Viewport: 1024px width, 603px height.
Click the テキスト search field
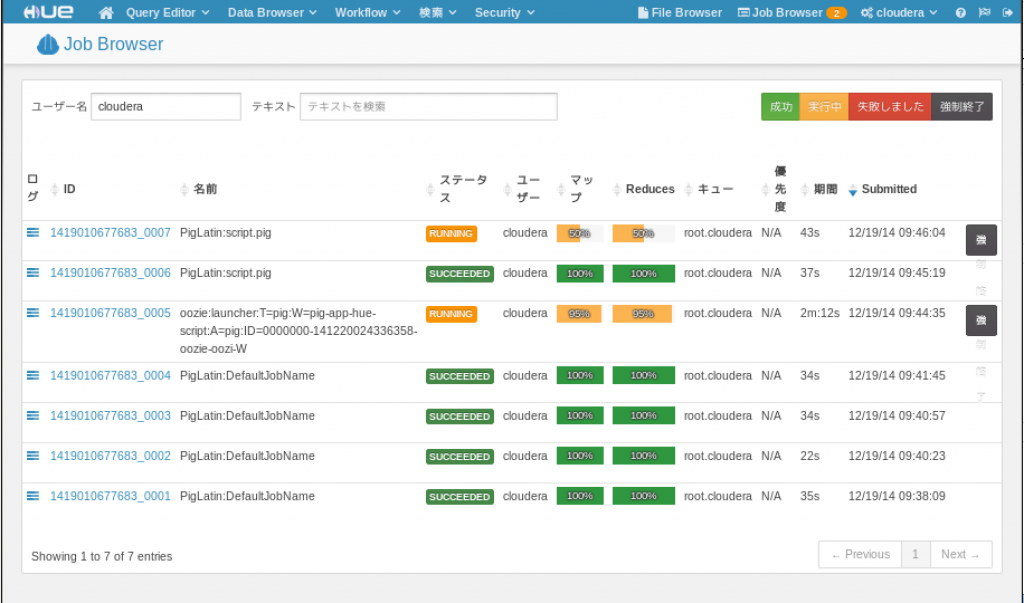428,106
